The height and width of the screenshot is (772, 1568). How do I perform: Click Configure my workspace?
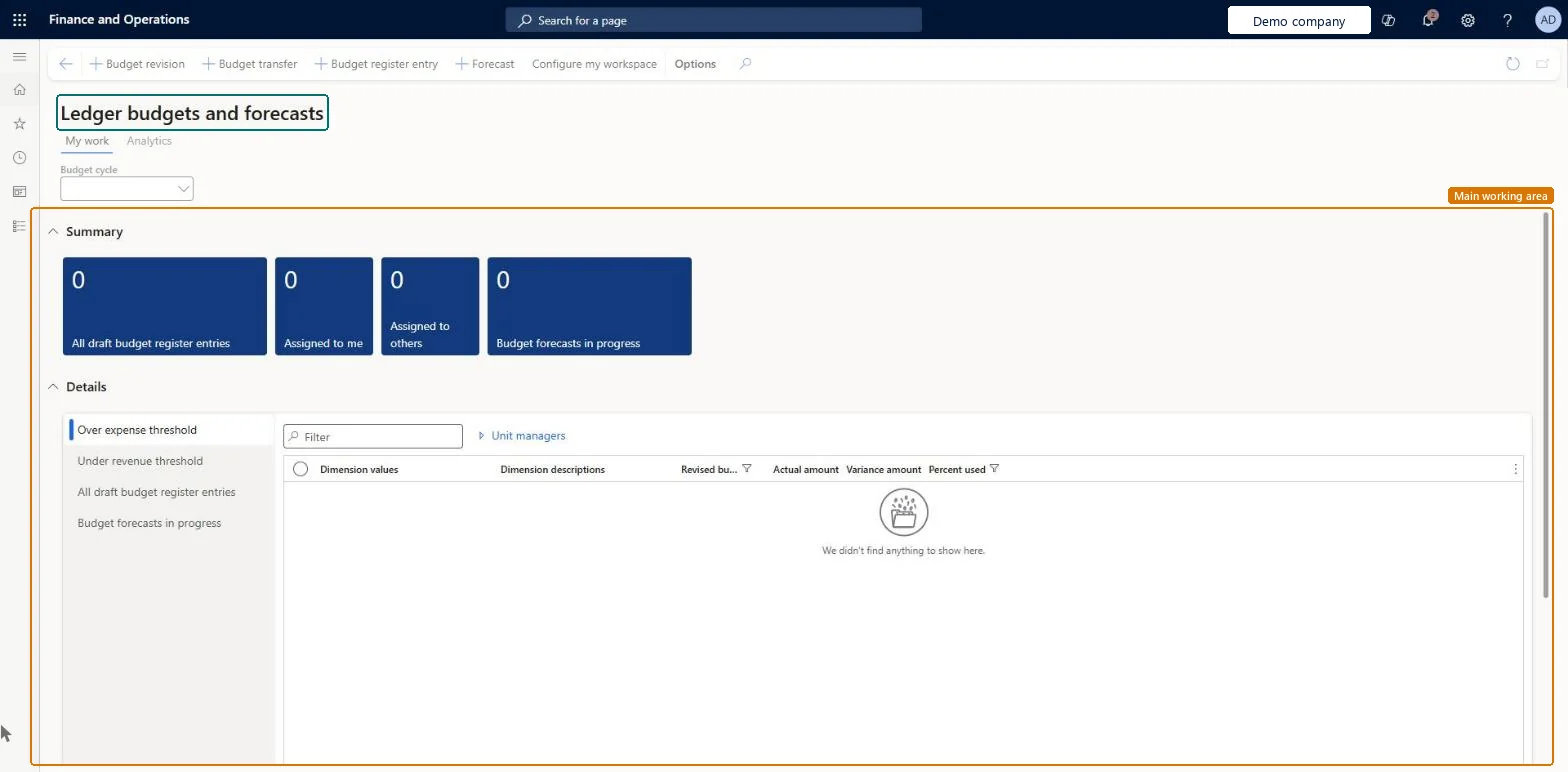pos(594,64)
